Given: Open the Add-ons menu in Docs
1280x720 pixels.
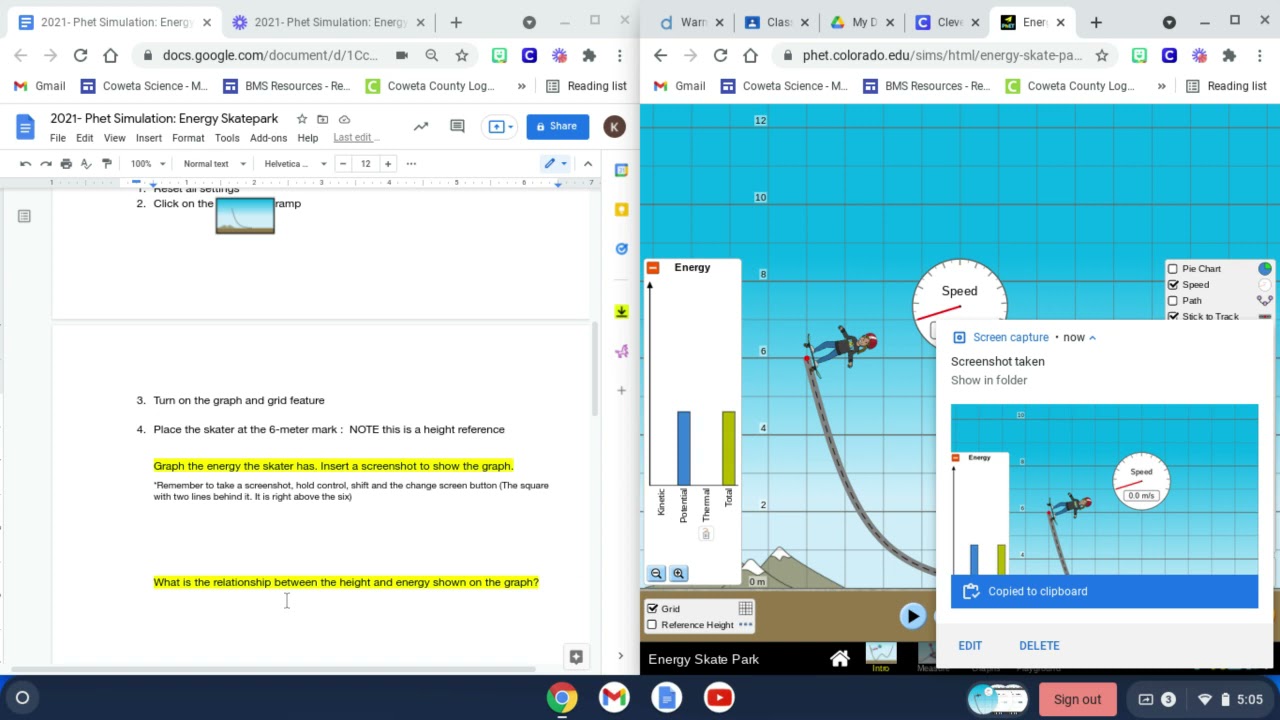Looking at the screenshot, I should 268,138.
